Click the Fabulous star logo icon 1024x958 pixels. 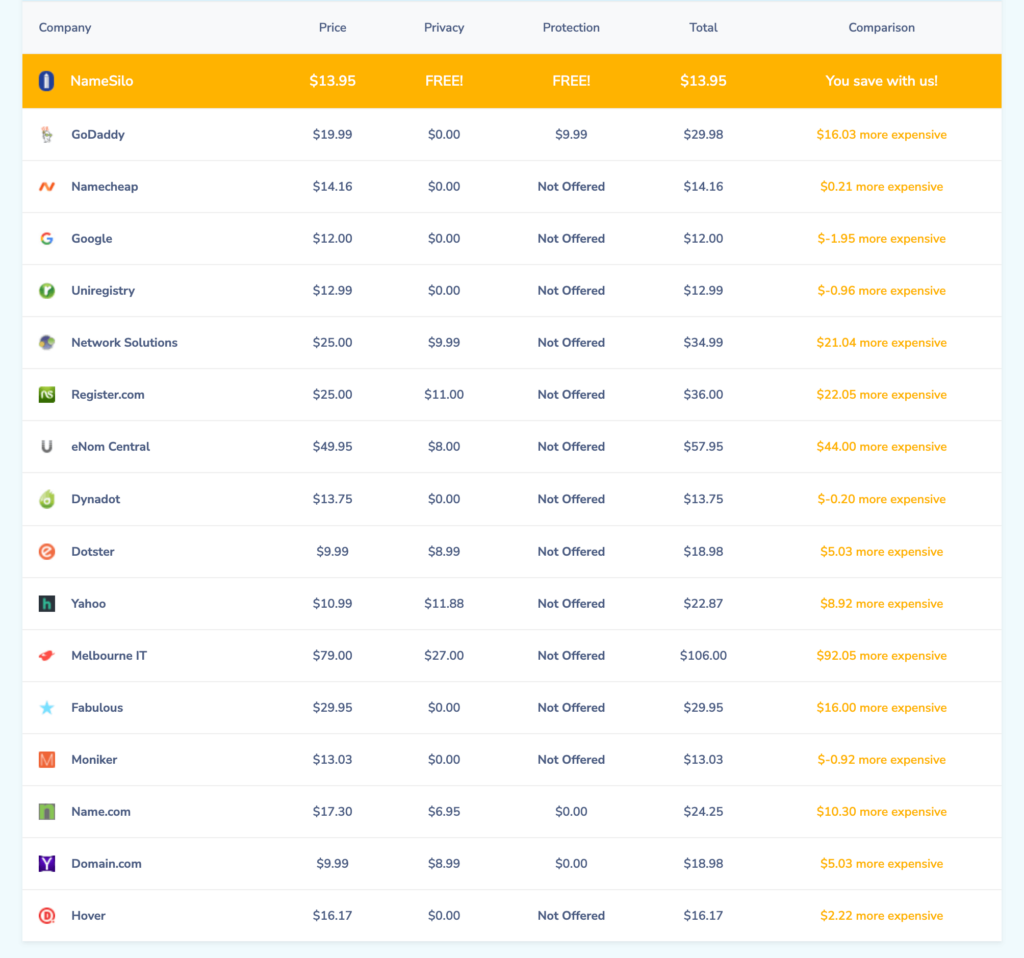tap(46, 707)
